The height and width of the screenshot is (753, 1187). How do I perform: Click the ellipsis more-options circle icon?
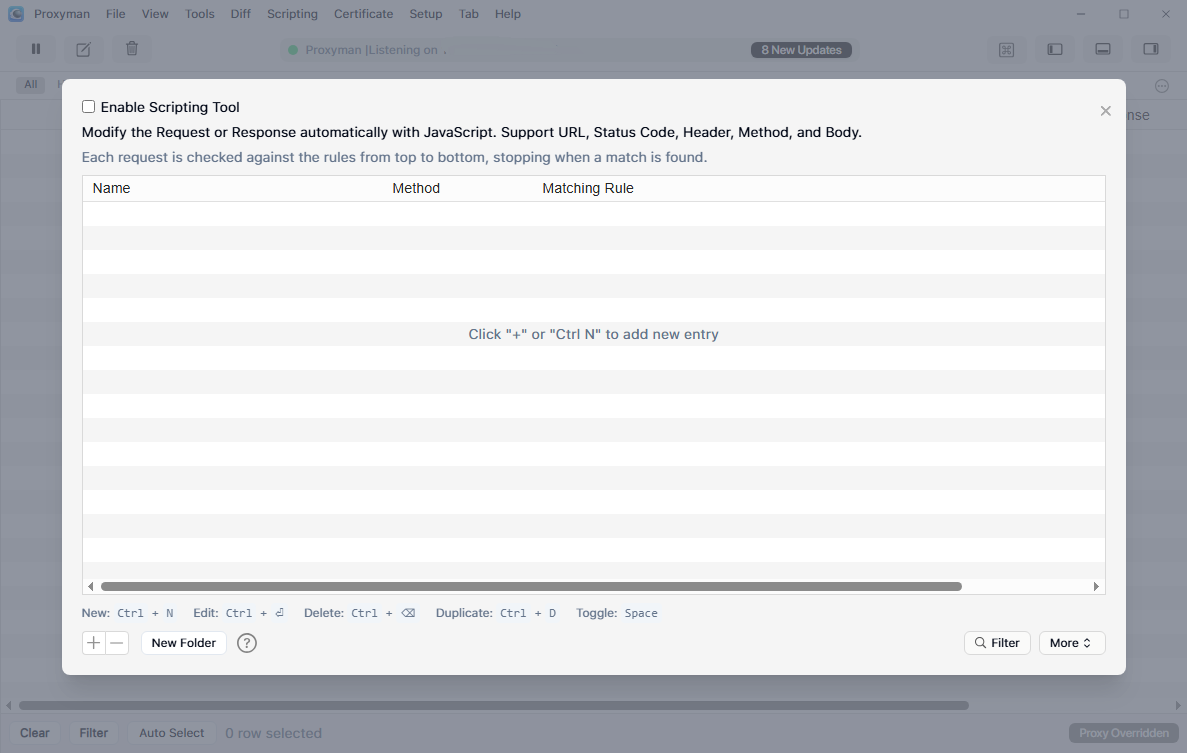coord(1161,86)
